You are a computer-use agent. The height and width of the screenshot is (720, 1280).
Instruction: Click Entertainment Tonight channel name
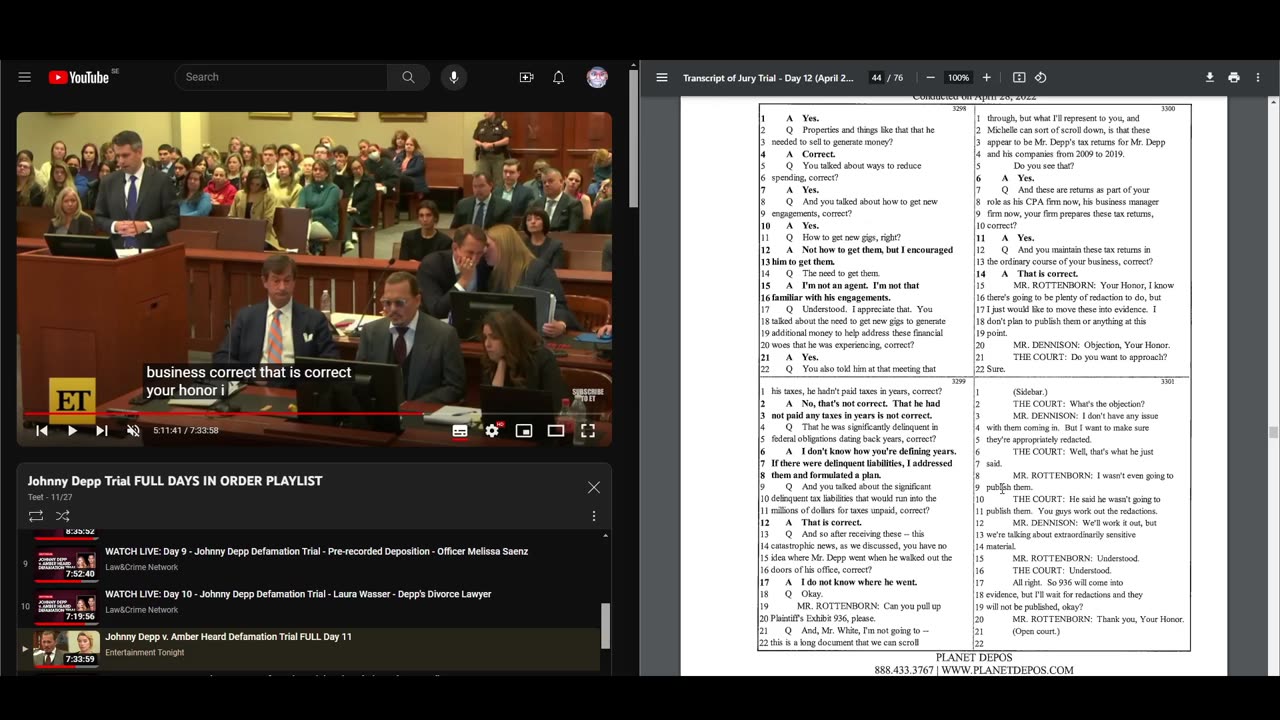click(145, 653)
